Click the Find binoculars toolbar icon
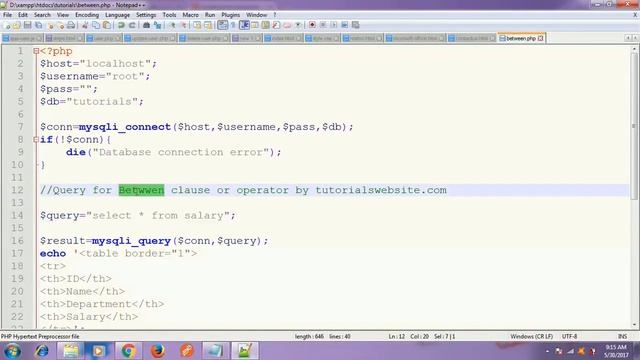 (x=146, y=25)
